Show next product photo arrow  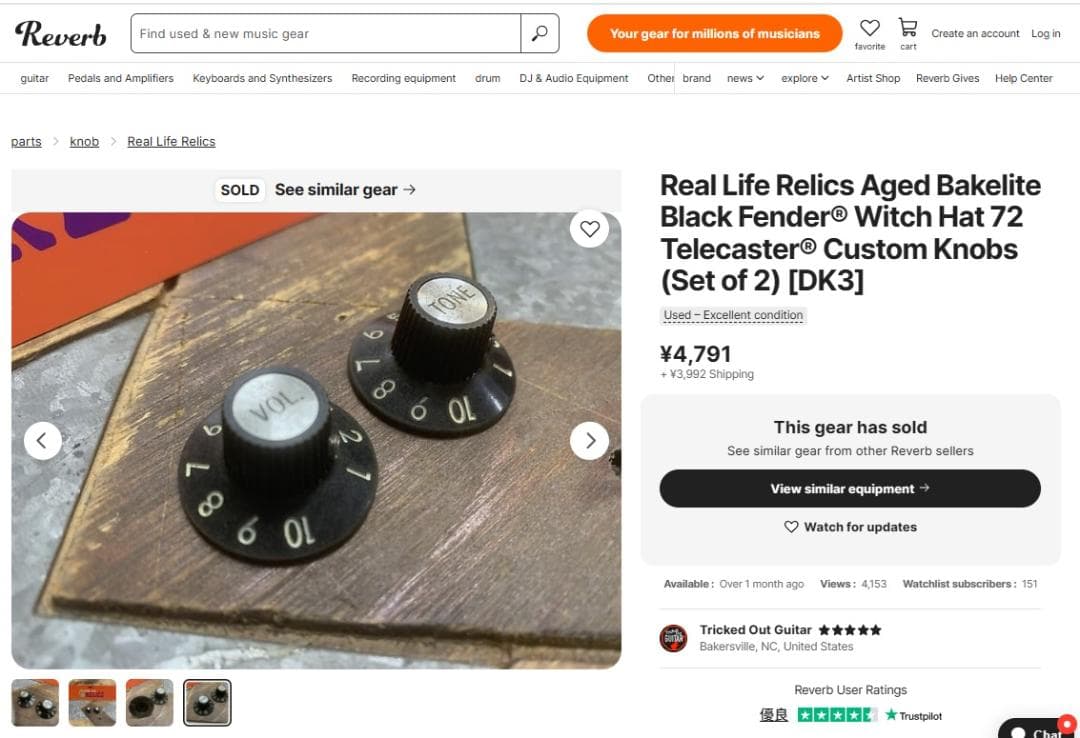(590, 441)
